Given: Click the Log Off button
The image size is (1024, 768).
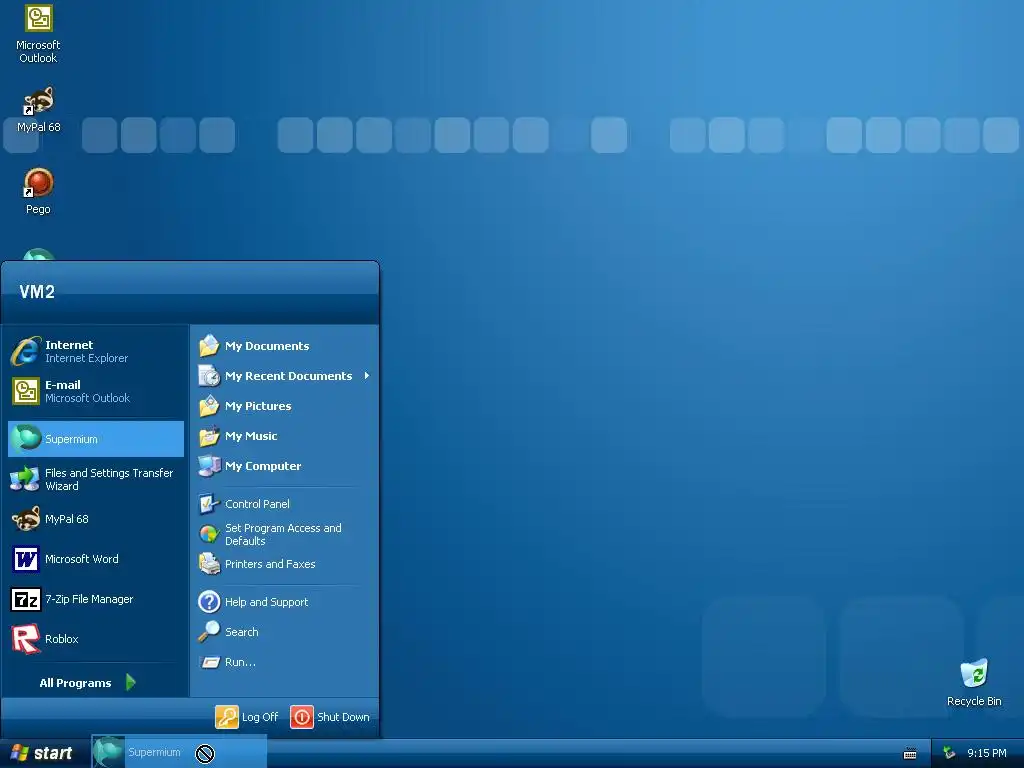Looking at the screenshot, I should (x=247, y=717).
